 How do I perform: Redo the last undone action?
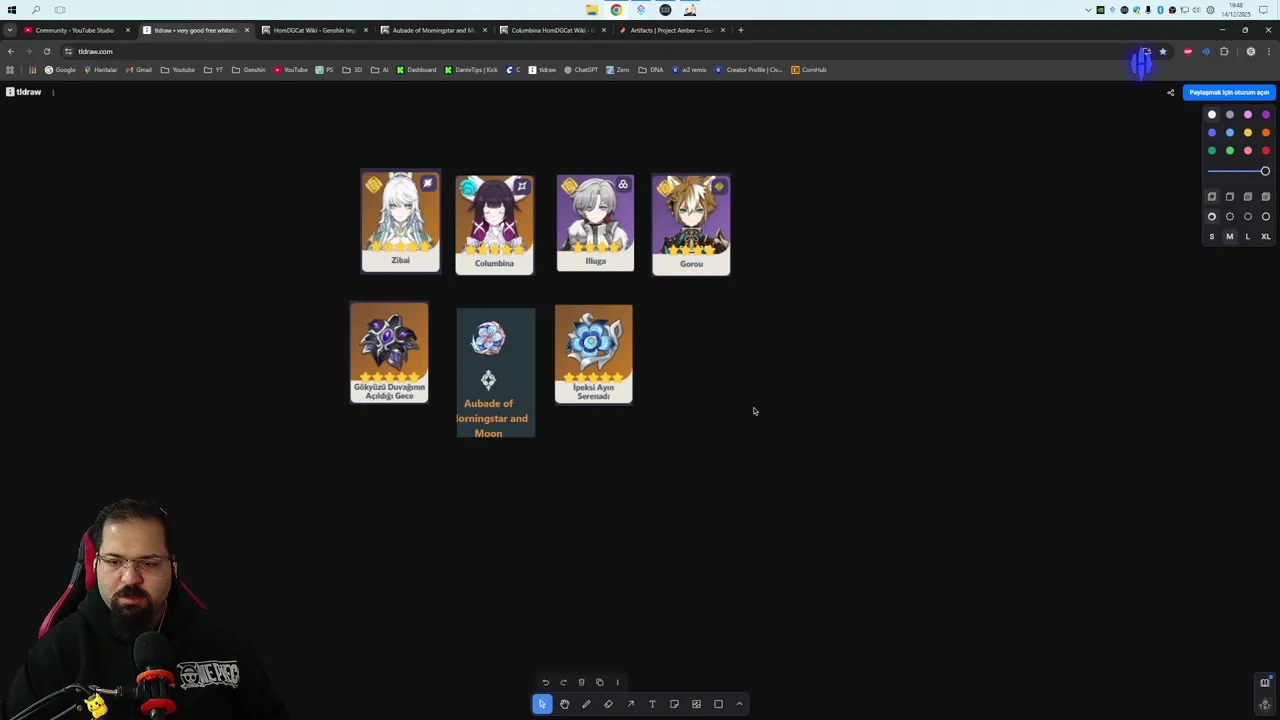coord(563,682)
